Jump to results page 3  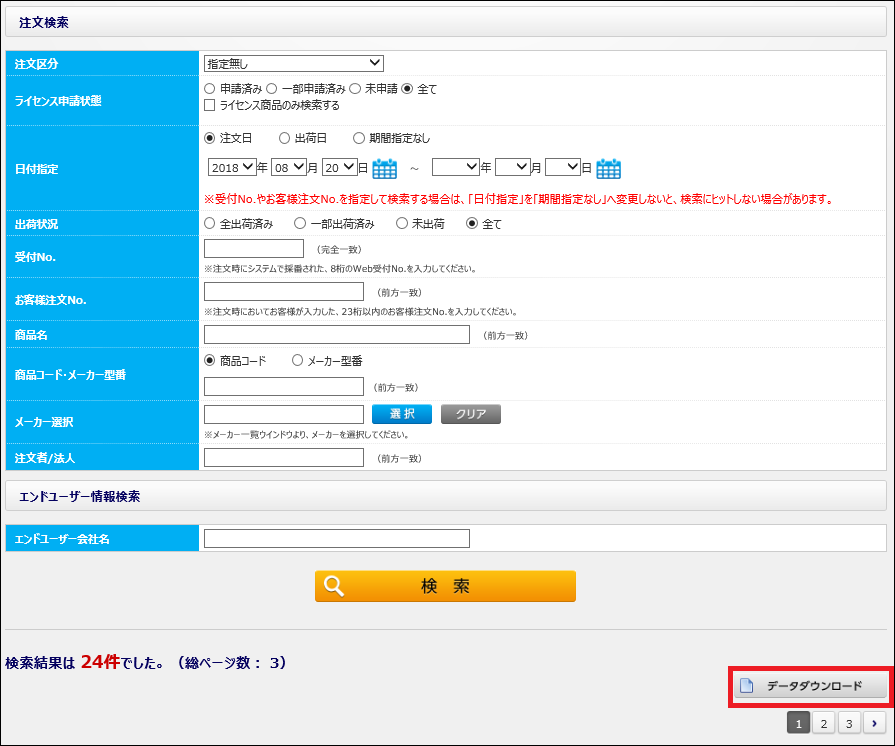click(848, 723)
